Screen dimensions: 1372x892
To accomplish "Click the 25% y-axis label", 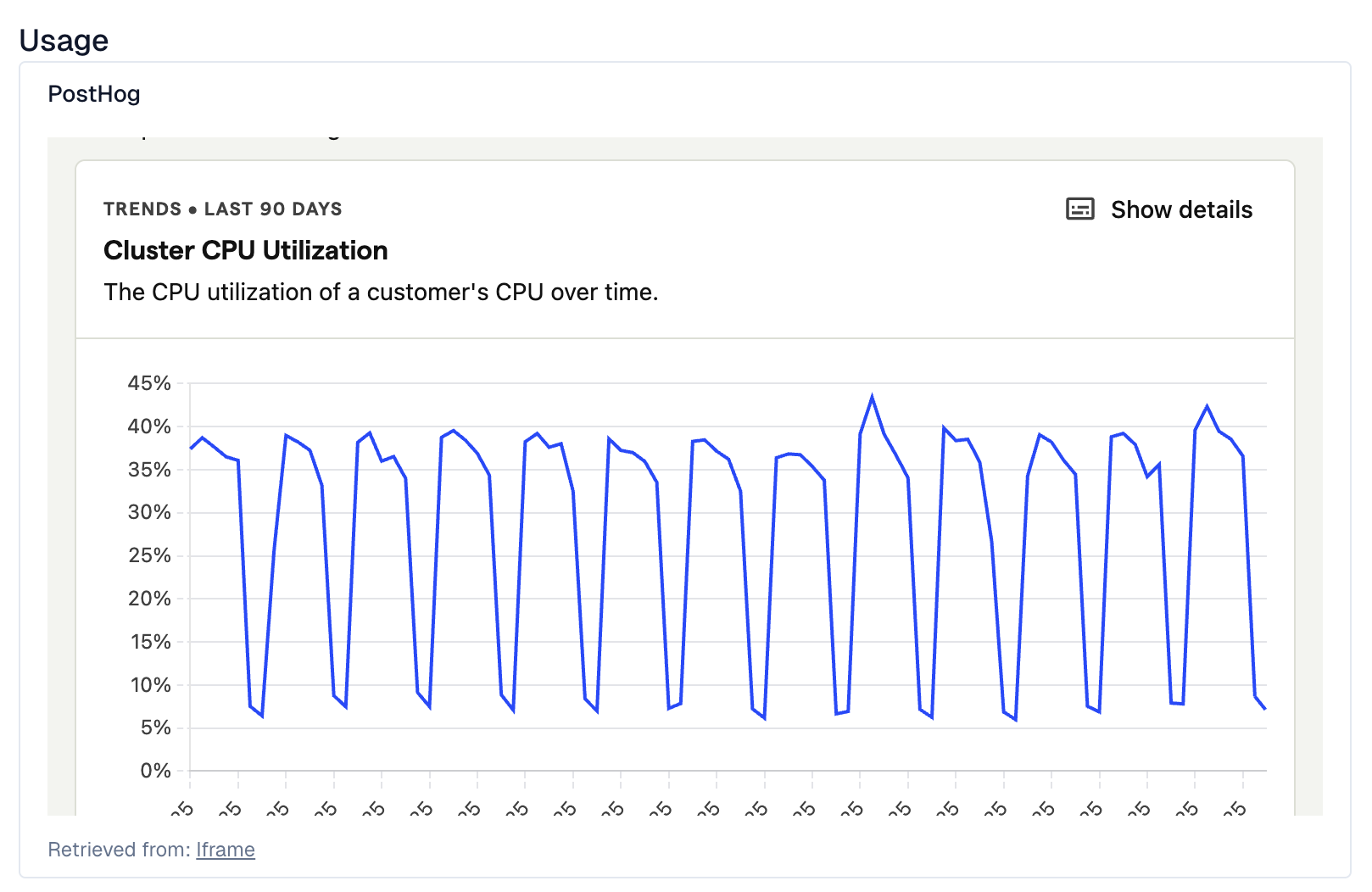I will coord(149,555).
